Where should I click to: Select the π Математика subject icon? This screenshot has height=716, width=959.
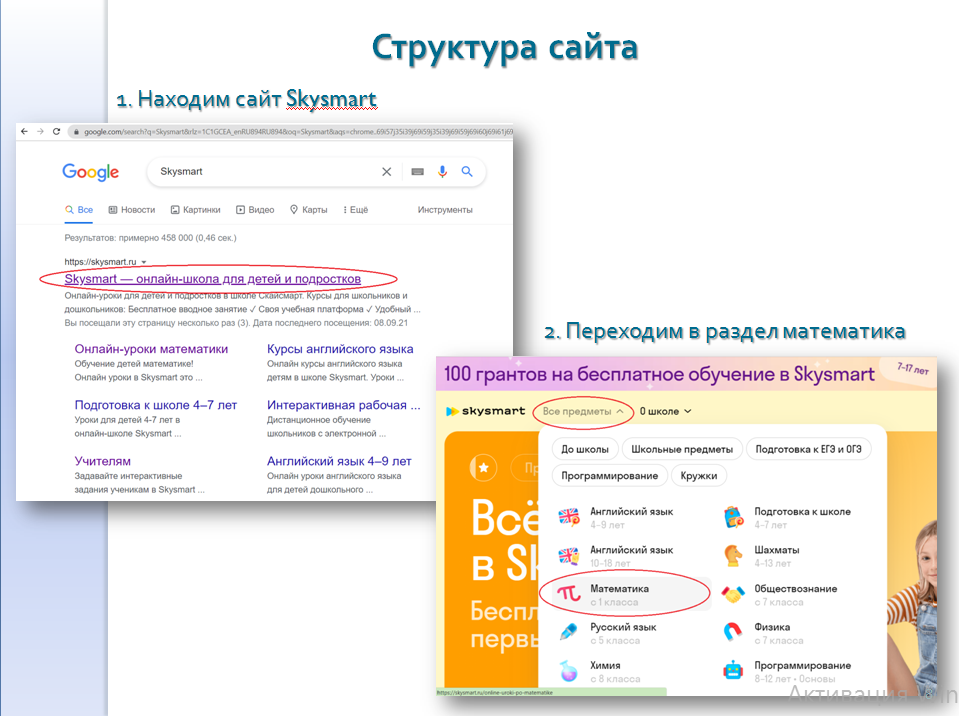(x=568, y=590)
